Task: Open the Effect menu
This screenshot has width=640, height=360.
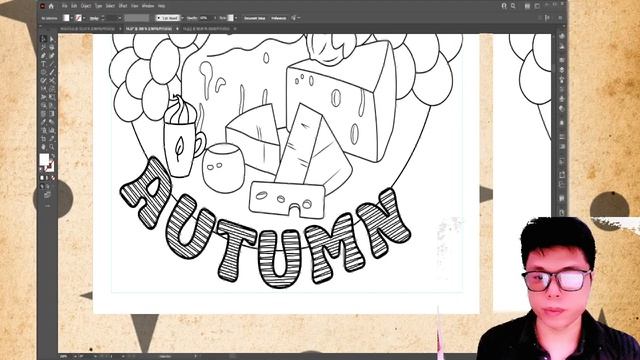Action: click(123, 6)
